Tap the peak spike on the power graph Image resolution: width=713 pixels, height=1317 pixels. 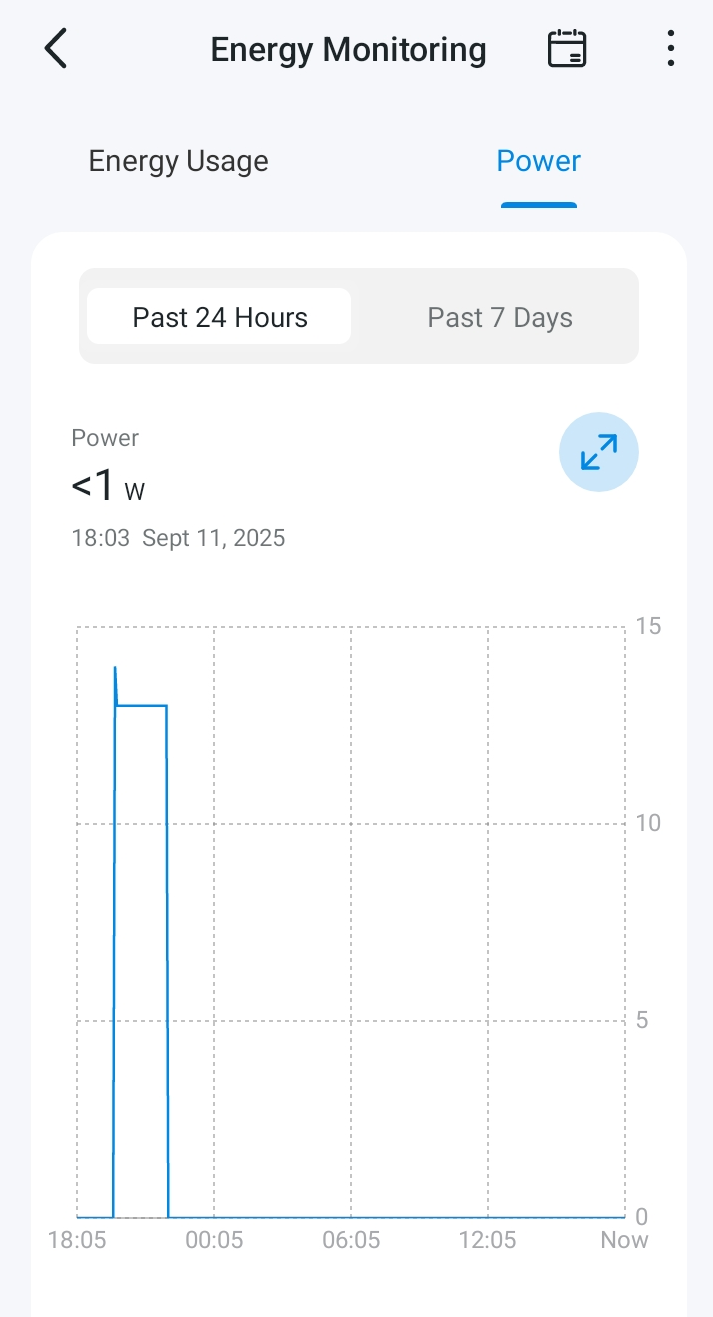point(115,668)
